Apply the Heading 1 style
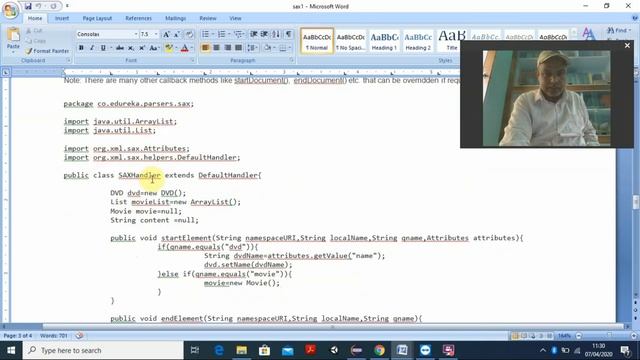The height and width of the screenshot is (360, 640). coord(384,40)
